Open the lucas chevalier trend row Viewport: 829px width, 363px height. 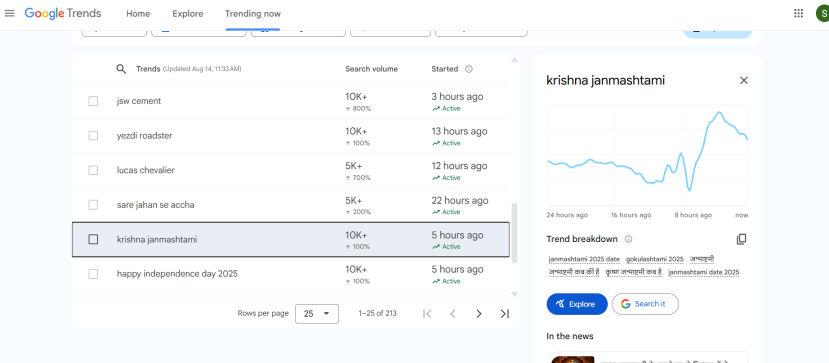(290, 170)
